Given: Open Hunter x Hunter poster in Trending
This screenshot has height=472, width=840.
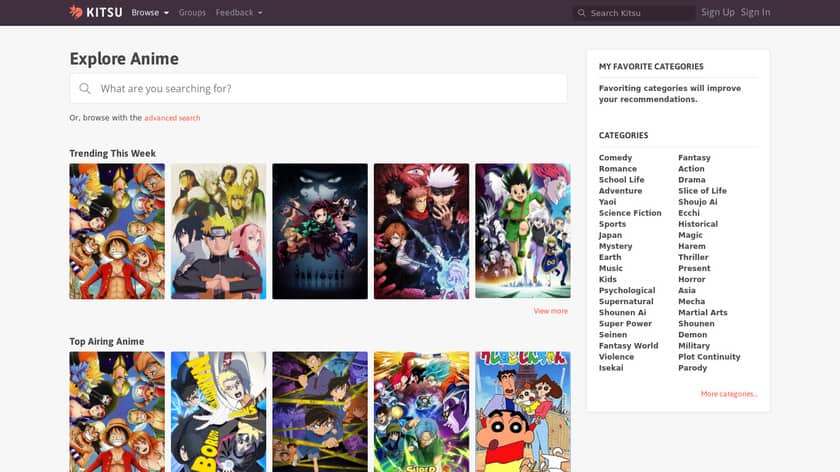Looking at the screenshot, I should pyautogui.click(x=523, y=231).
